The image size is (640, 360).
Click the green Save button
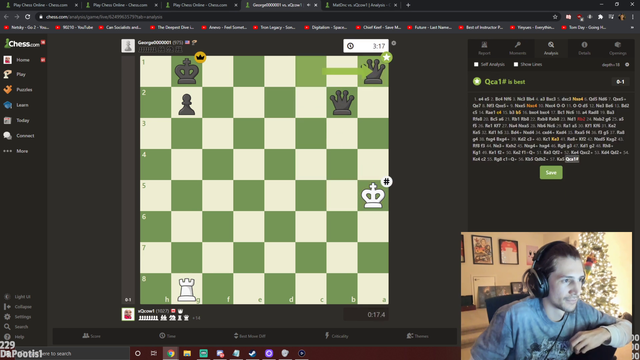tap(551, 173)
